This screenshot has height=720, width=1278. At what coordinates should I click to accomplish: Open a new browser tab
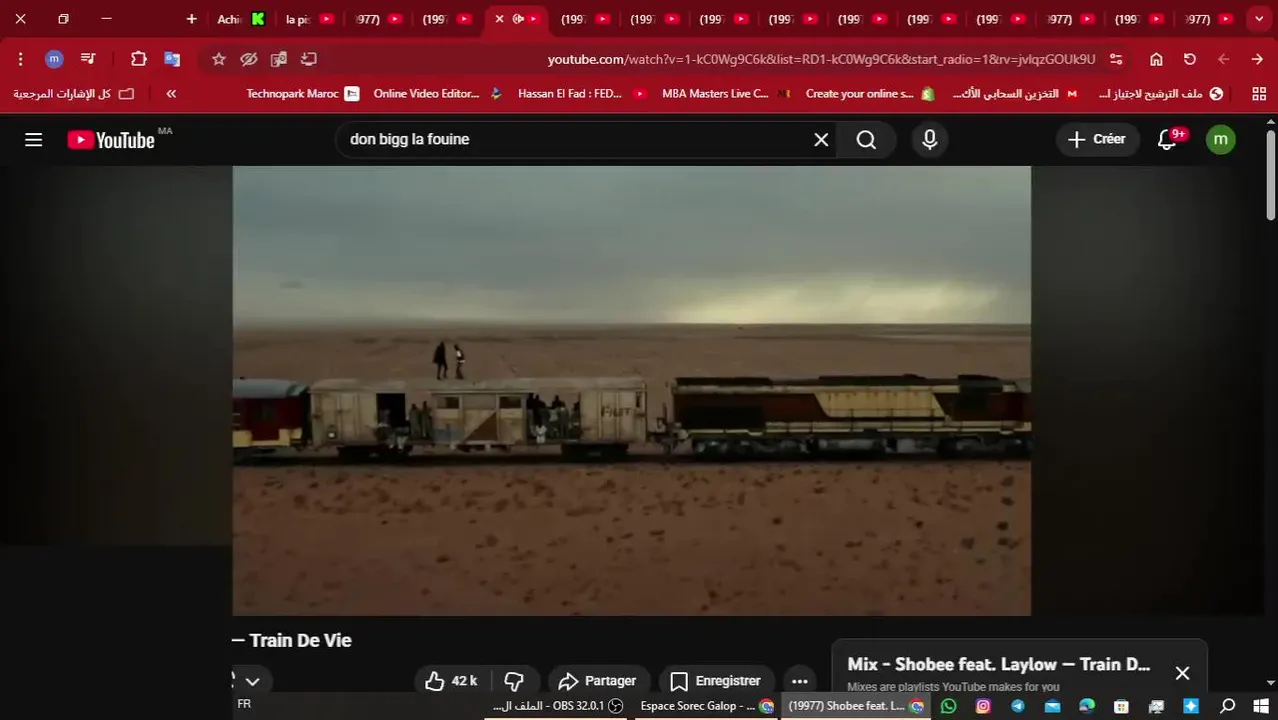pyautogui.click(x=192, y=19)
